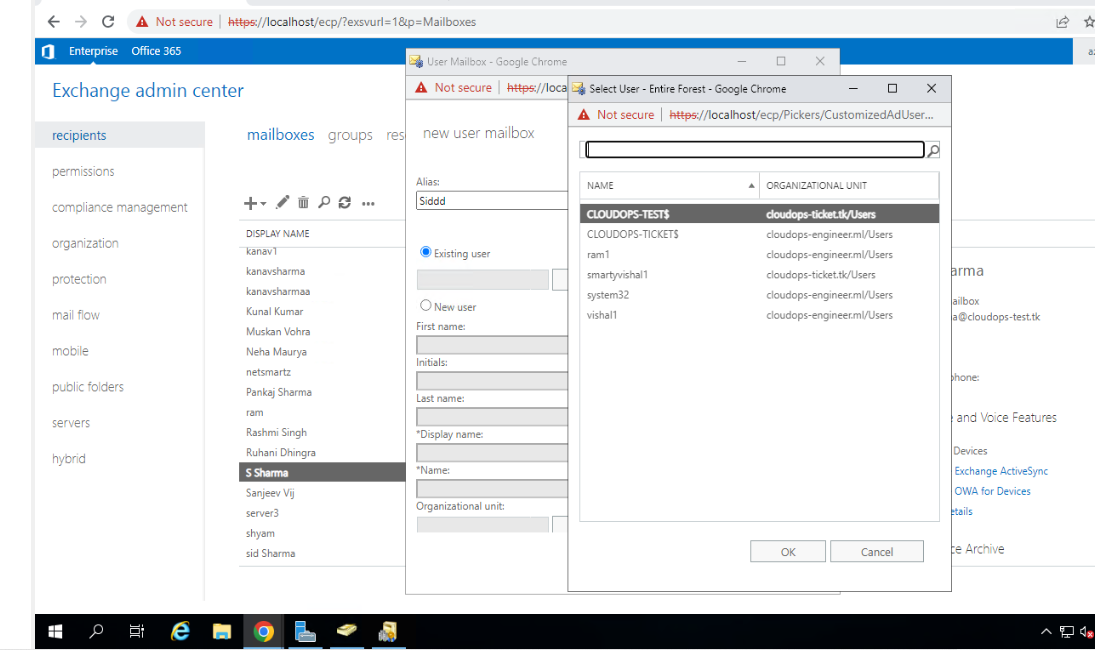Open File Explorer from the taskbar
Screen dimensions: 1095x650
222,632
